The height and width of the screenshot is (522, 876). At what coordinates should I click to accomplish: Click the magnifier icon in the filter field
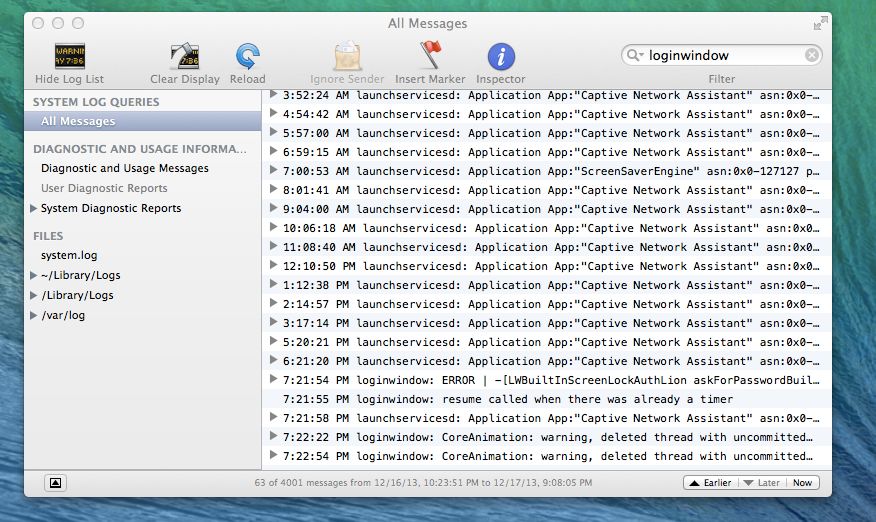(x=634, y=55)
